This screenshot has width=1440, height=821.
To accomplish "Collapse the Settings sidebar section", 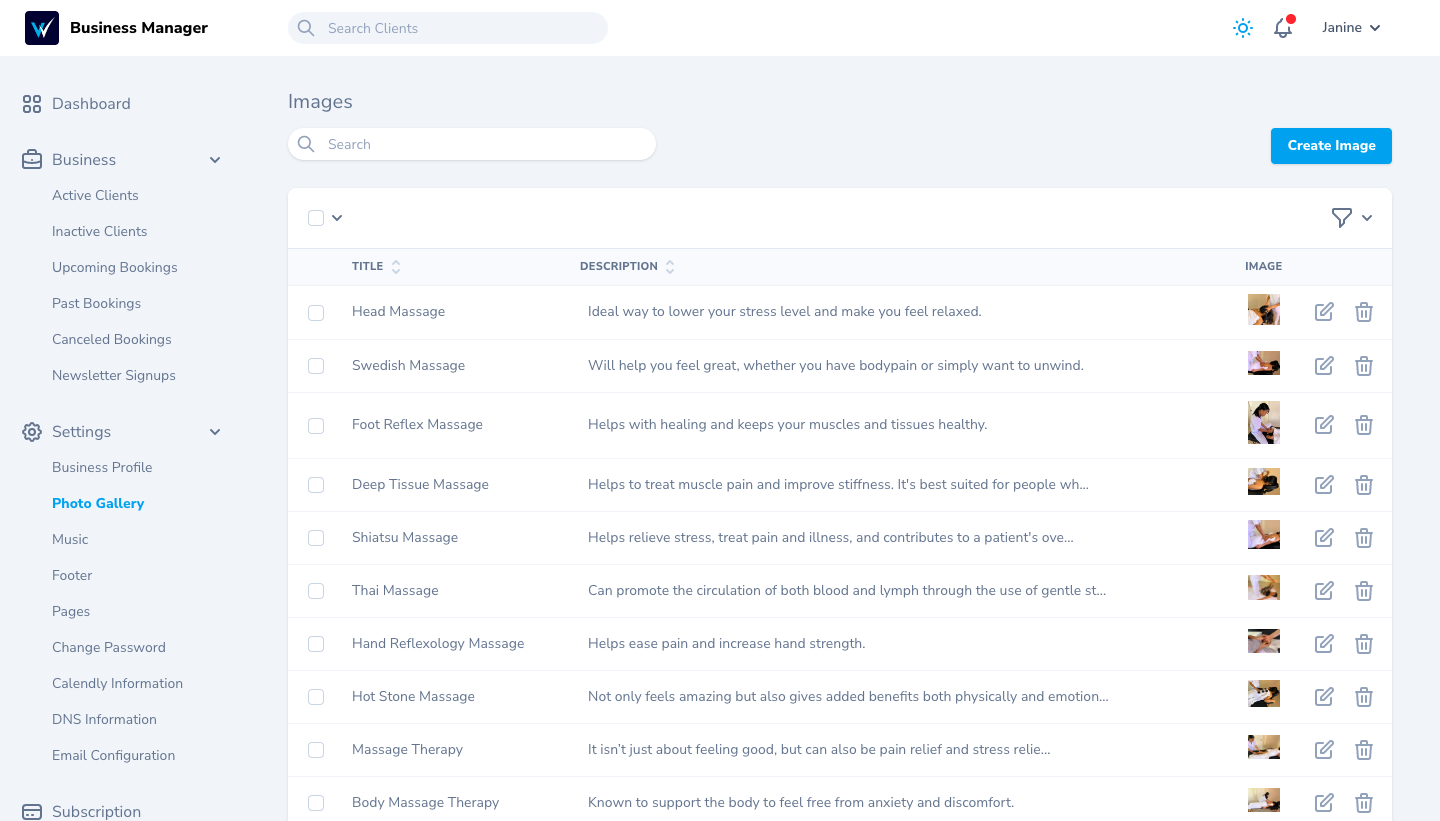I will pos(215,432).
